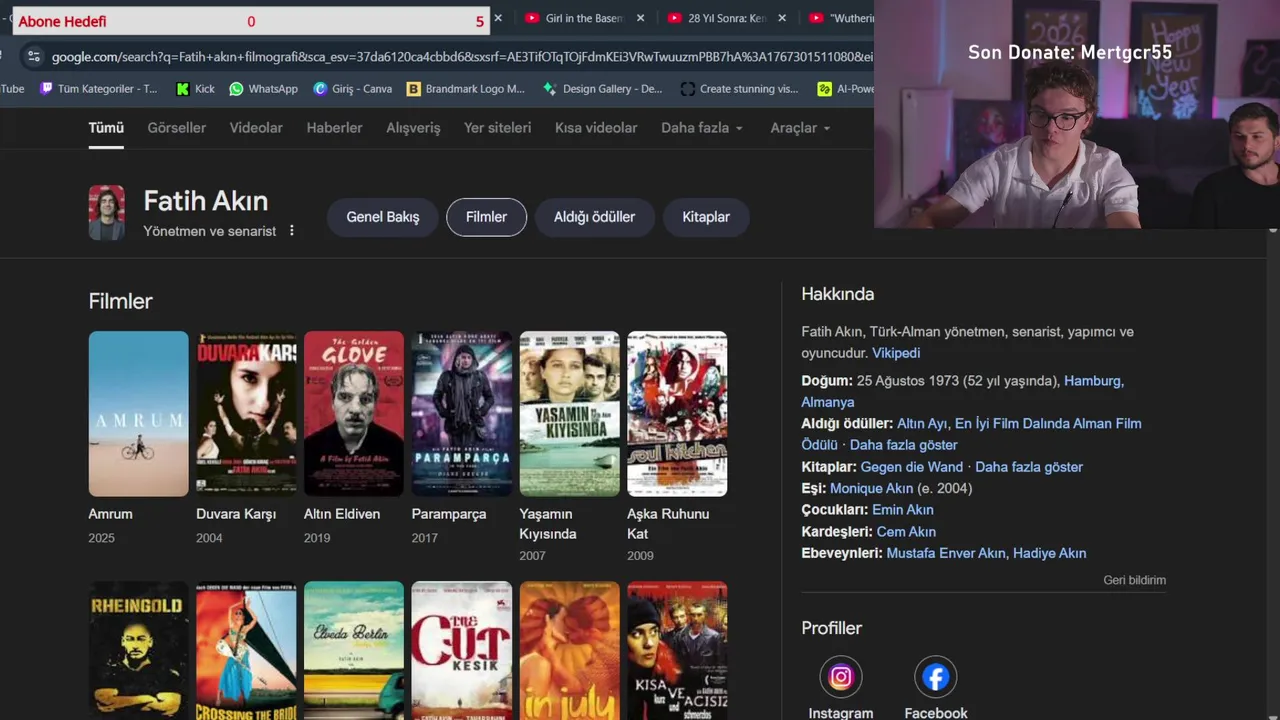
Task: Open the Altın Ayı award link
Action: coord(922,423)
